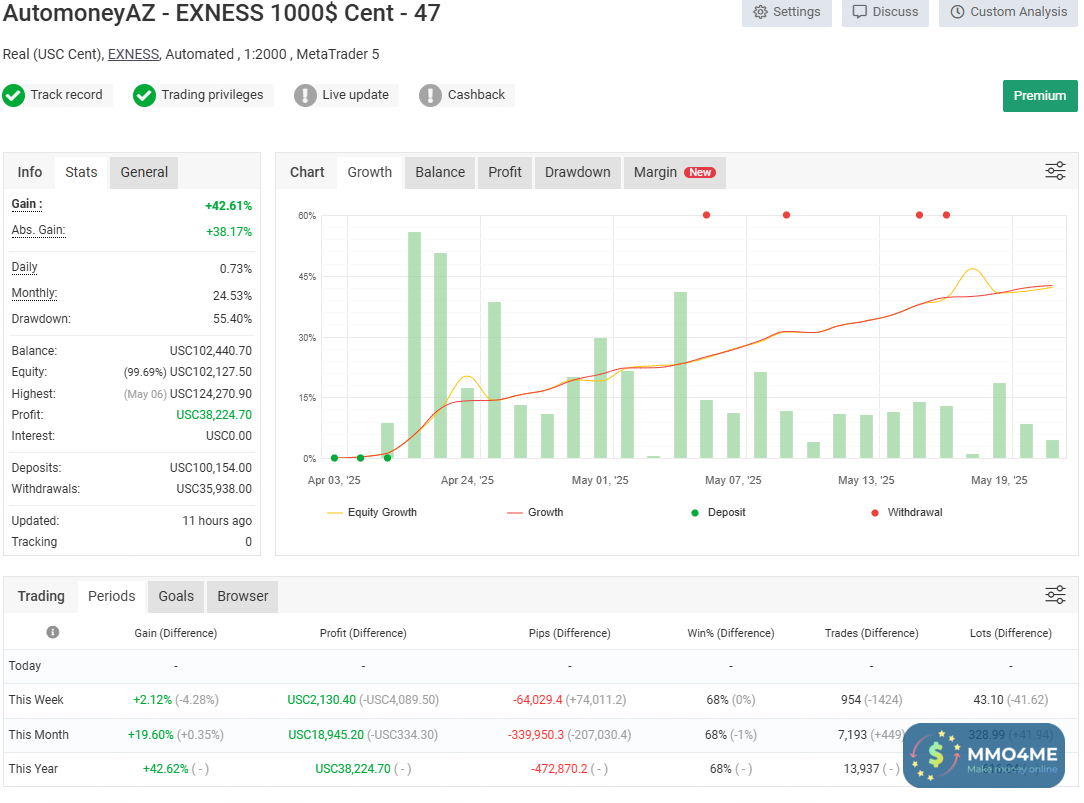This screenshot has height=803, width=1084.
Task: Click the Today row label
Action: (25, 665)
